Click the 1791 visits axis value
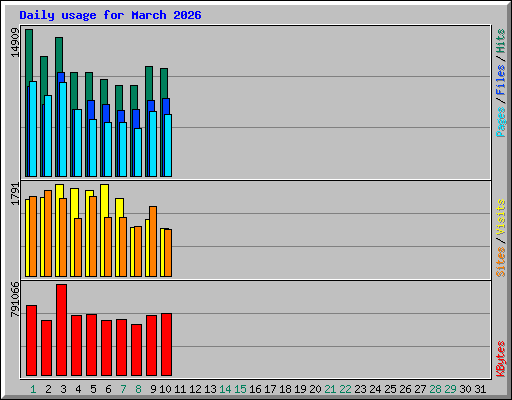 pos(15,194)
